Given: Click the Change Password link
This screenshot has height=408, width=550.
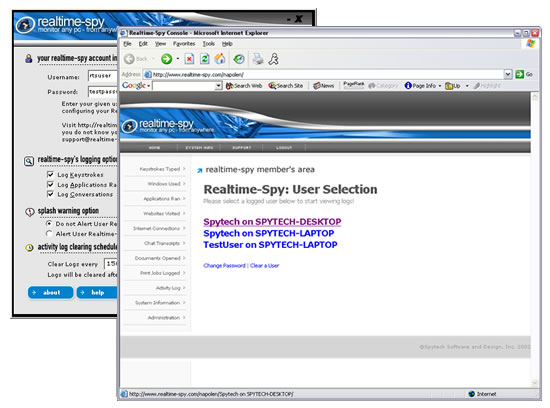Looking at the screenshot, I should 224,266.
